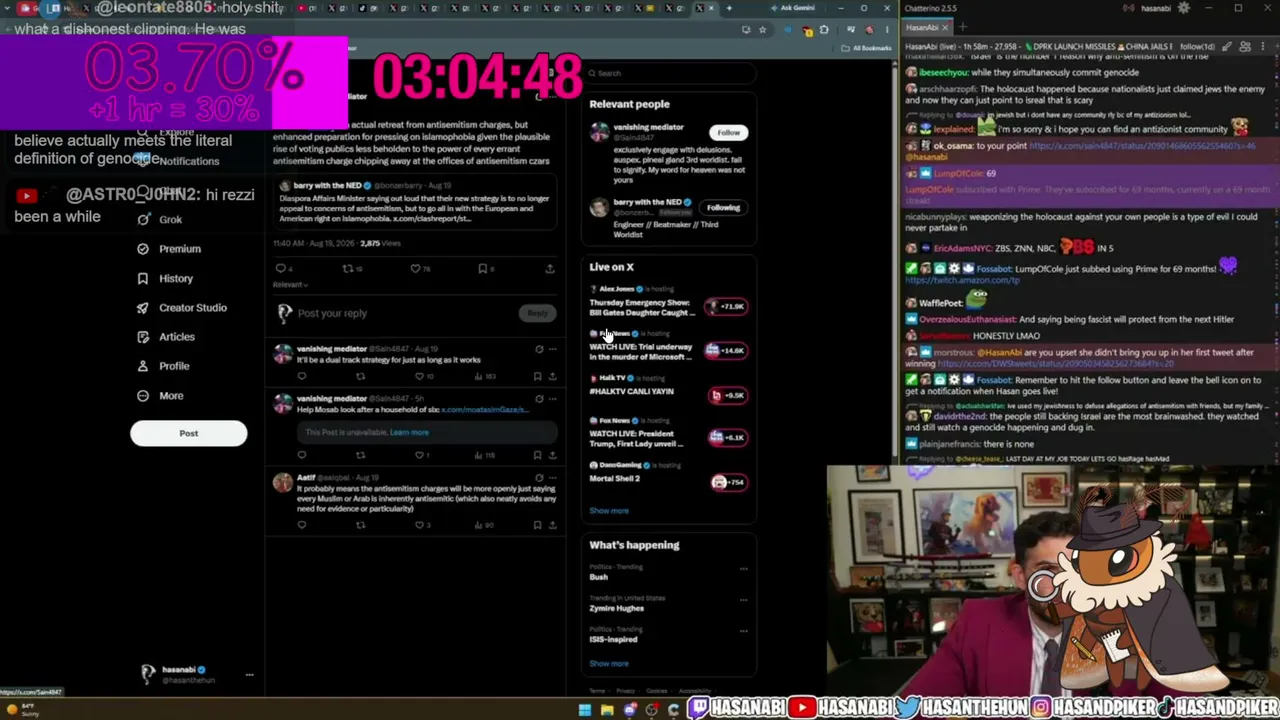Open Grok from the X sidebar
The width and height of the screenshot is (1280, 720).
[160, 220]
